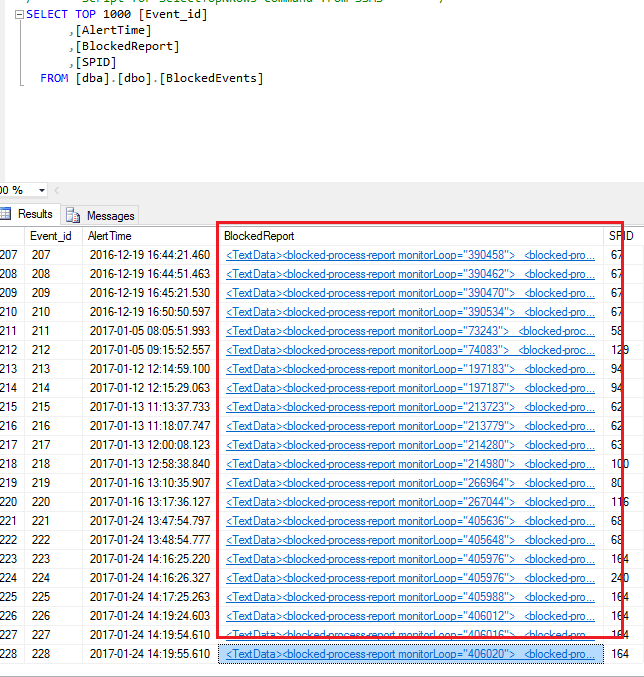The image size is (644, 677).
Task: Open blocked report link for monitorLoop 267044
Action: tap(410, 502)
